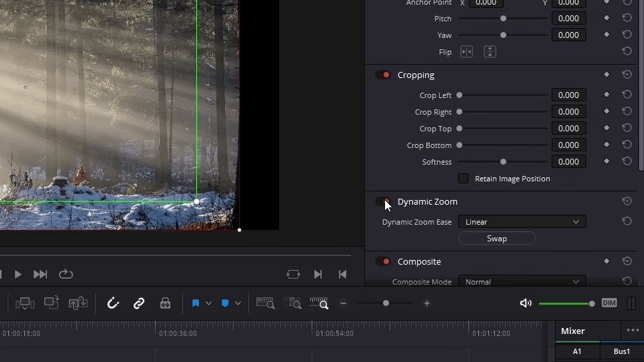The height and width of the screenshot is (362, 644).
Task: Open the Dynamic Zoom Ease dropdown
Action: pyautogui.click(x=522, y=222)
